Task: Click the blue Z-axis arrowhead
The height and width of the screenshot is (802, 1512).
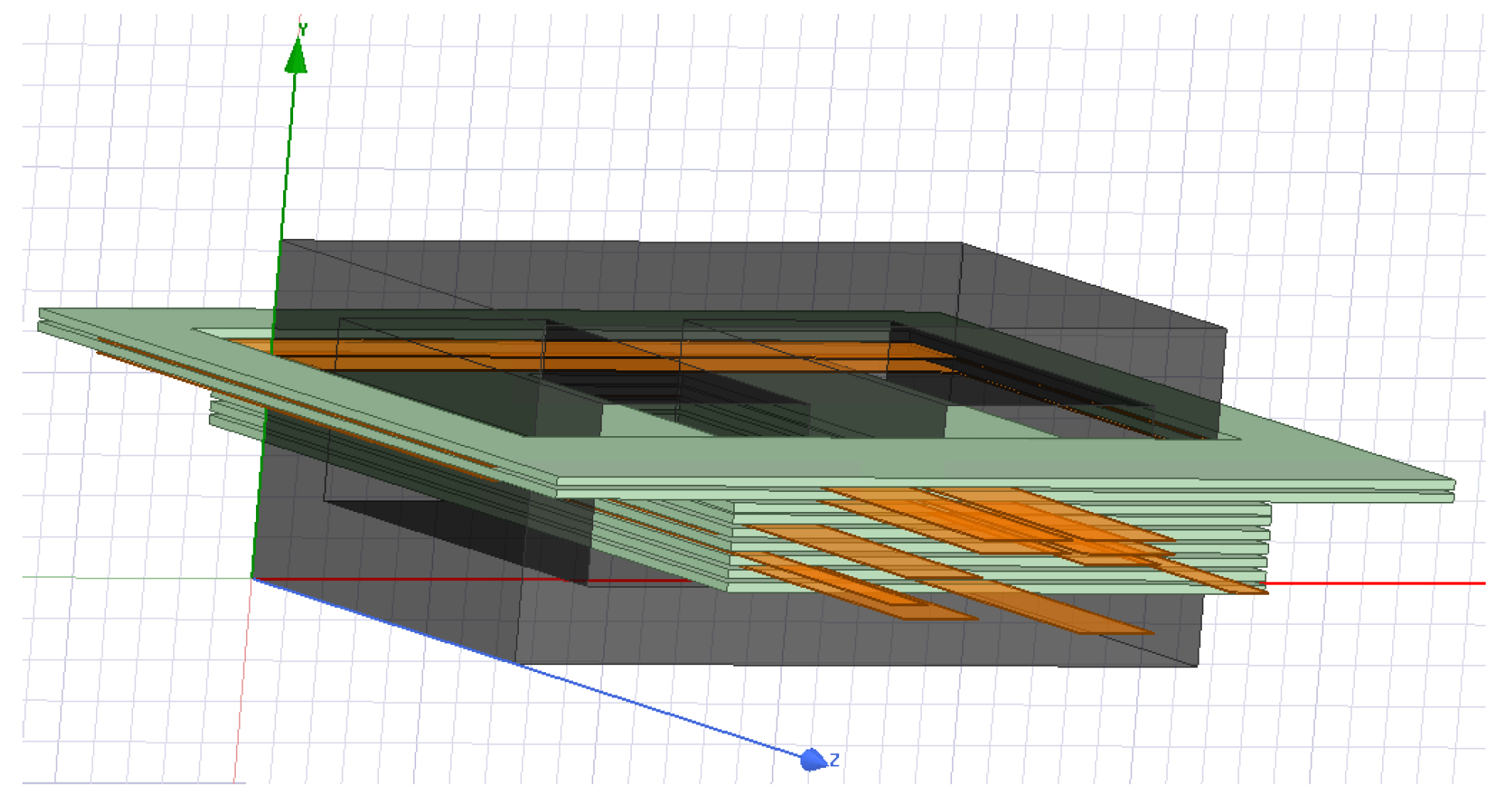Action: click(813, 759)
